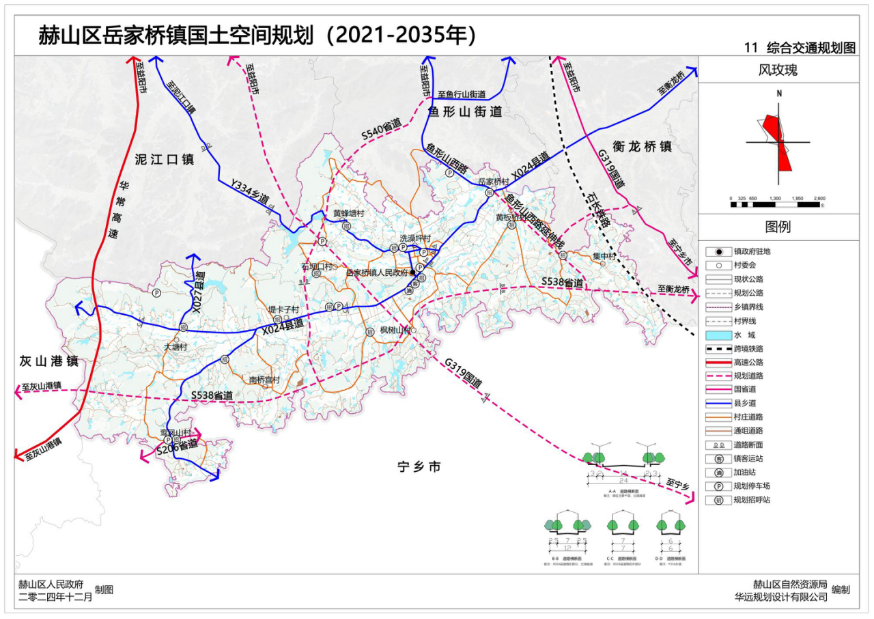
Task: Click the 跨境铁路 dashed black legend line
Action: pos(718,349)
